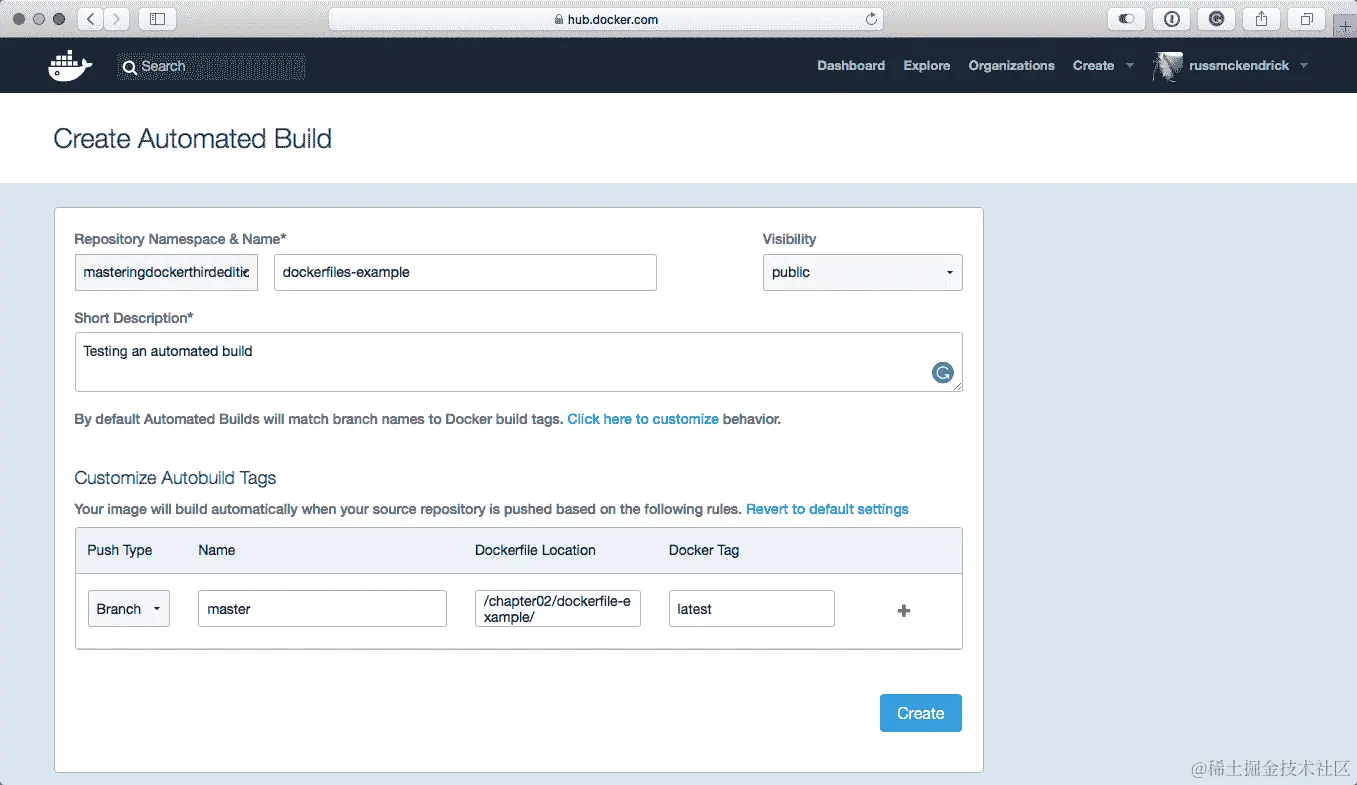Image resolution: width=1357 pixels, height=785 pixels.
Task: Click the 'Visibility' label
Action: [x=789, y=239]
